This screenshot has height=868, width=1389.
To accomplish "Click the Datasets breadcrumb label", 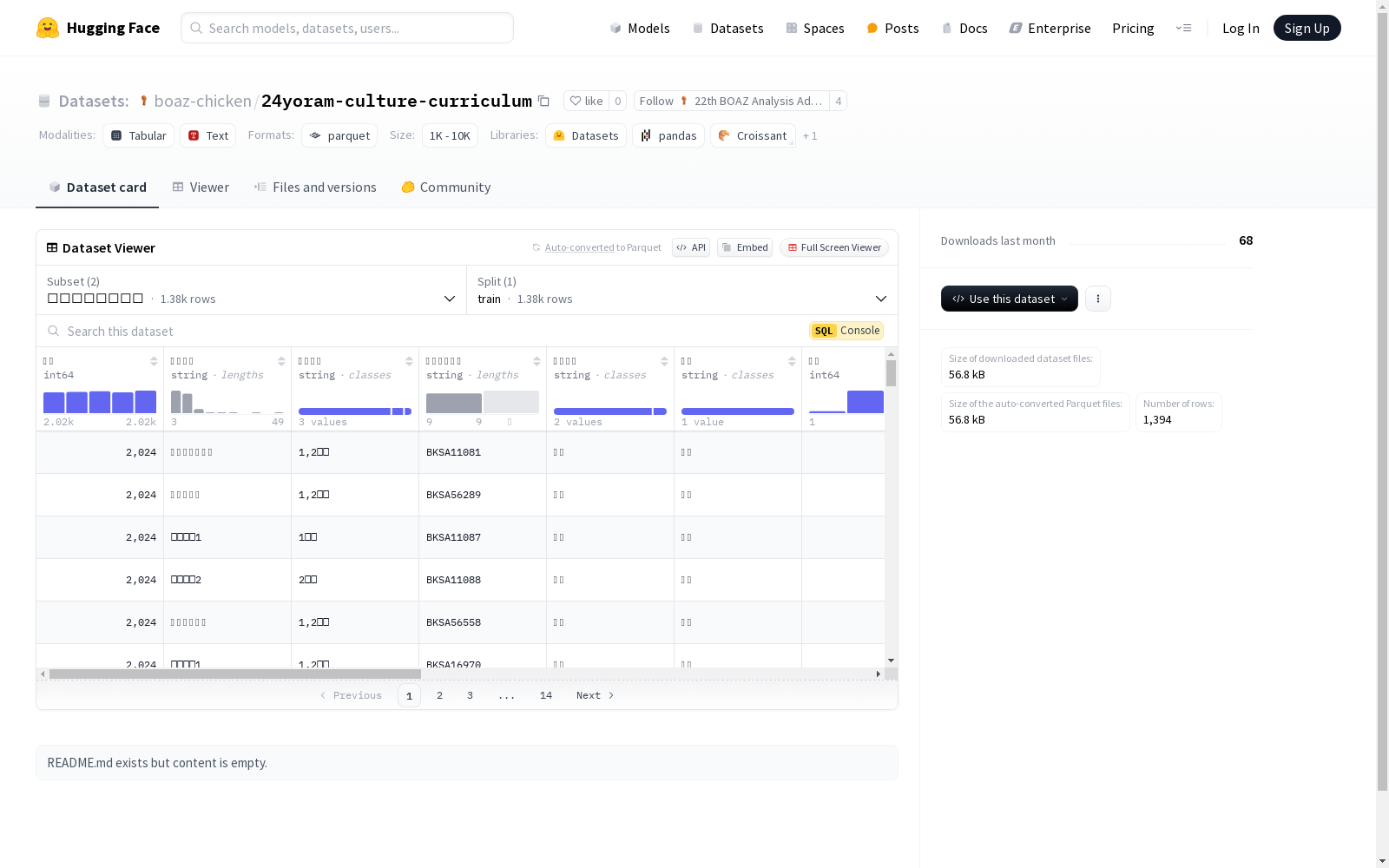I will coord(94,101).
